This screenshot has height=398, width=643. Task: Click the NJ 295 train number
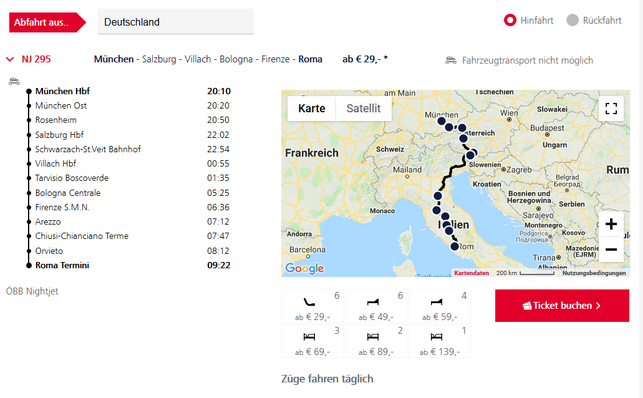click(x=36, y=59)
